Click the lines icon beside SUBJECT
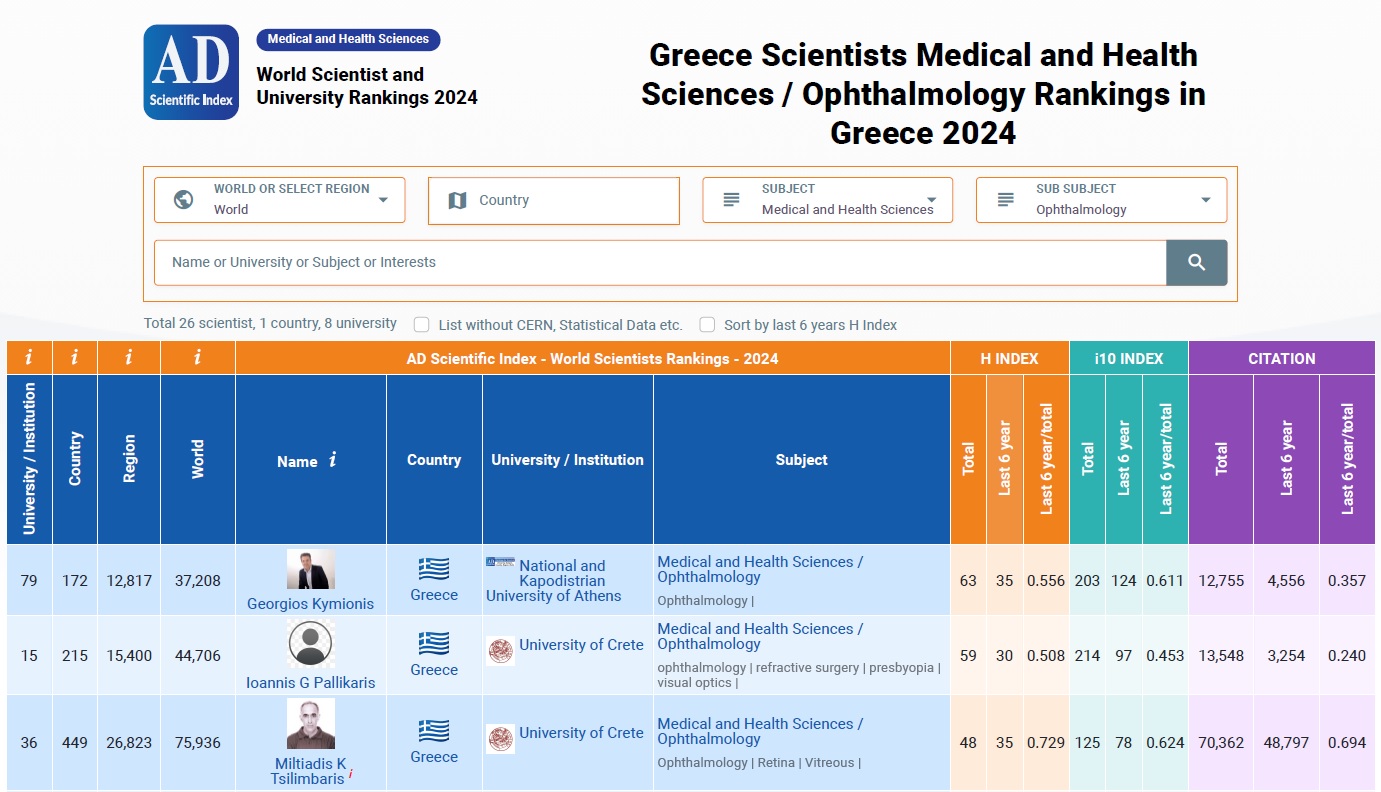Image resolution: width=1381 pixels, height=792 pixels. [x=731, y=199]
